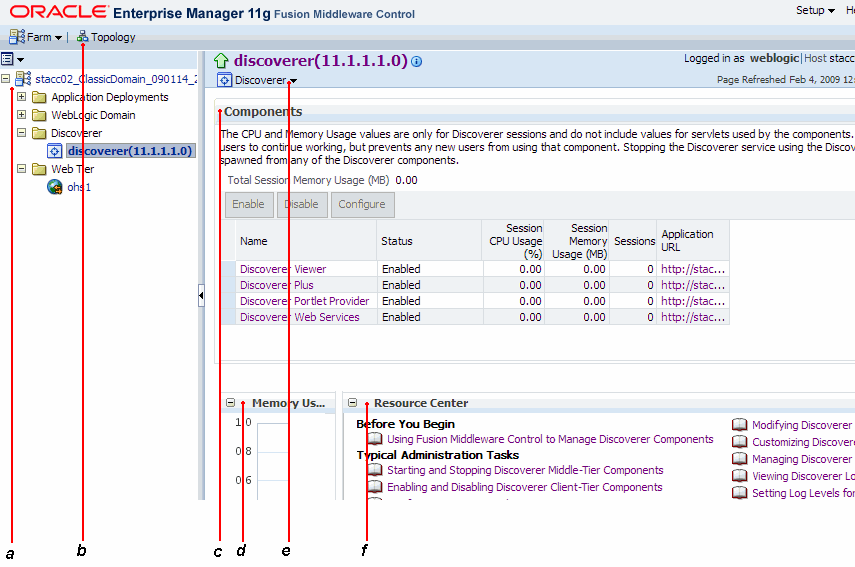Collapse the stacc02_ClassicDomain farm node

point(5,79)
